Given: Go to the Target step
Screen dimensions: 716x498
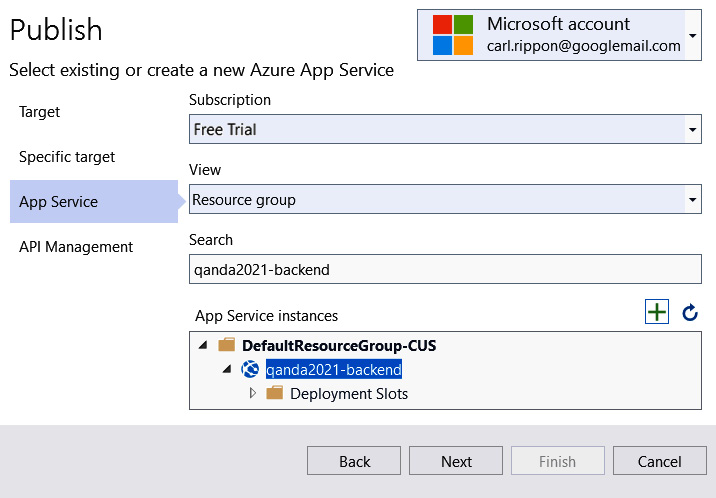Looking at the screenshot, I should 39,112.
